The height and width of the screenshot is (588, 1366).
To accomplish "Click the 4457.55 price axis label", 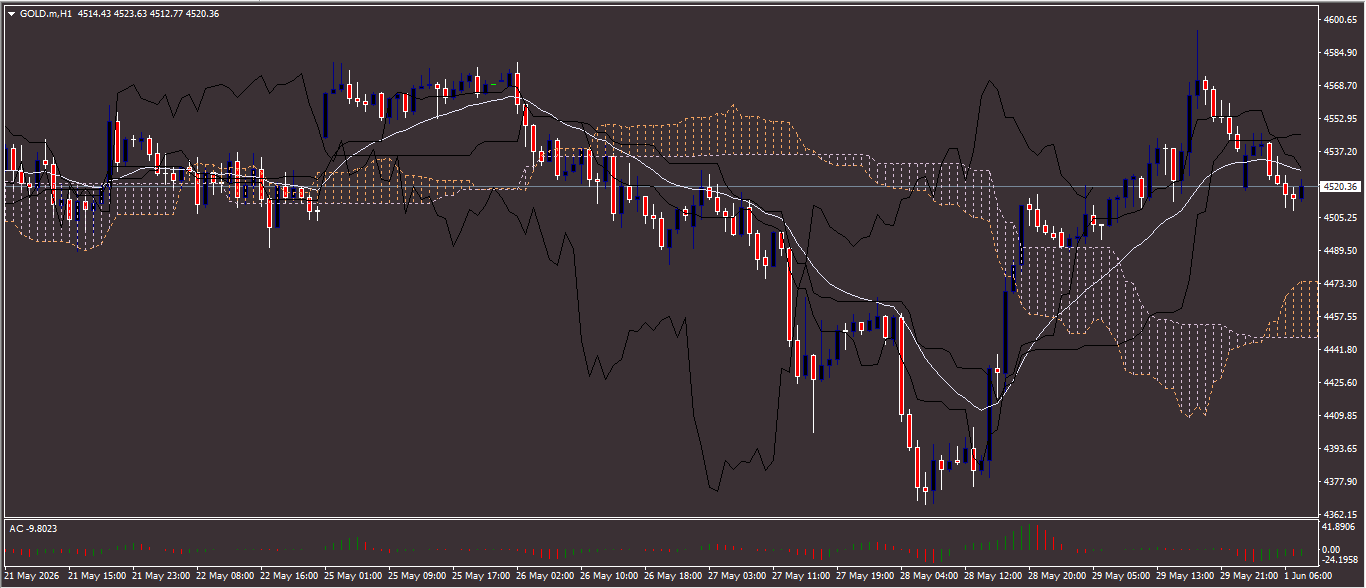I will 1339,317.
